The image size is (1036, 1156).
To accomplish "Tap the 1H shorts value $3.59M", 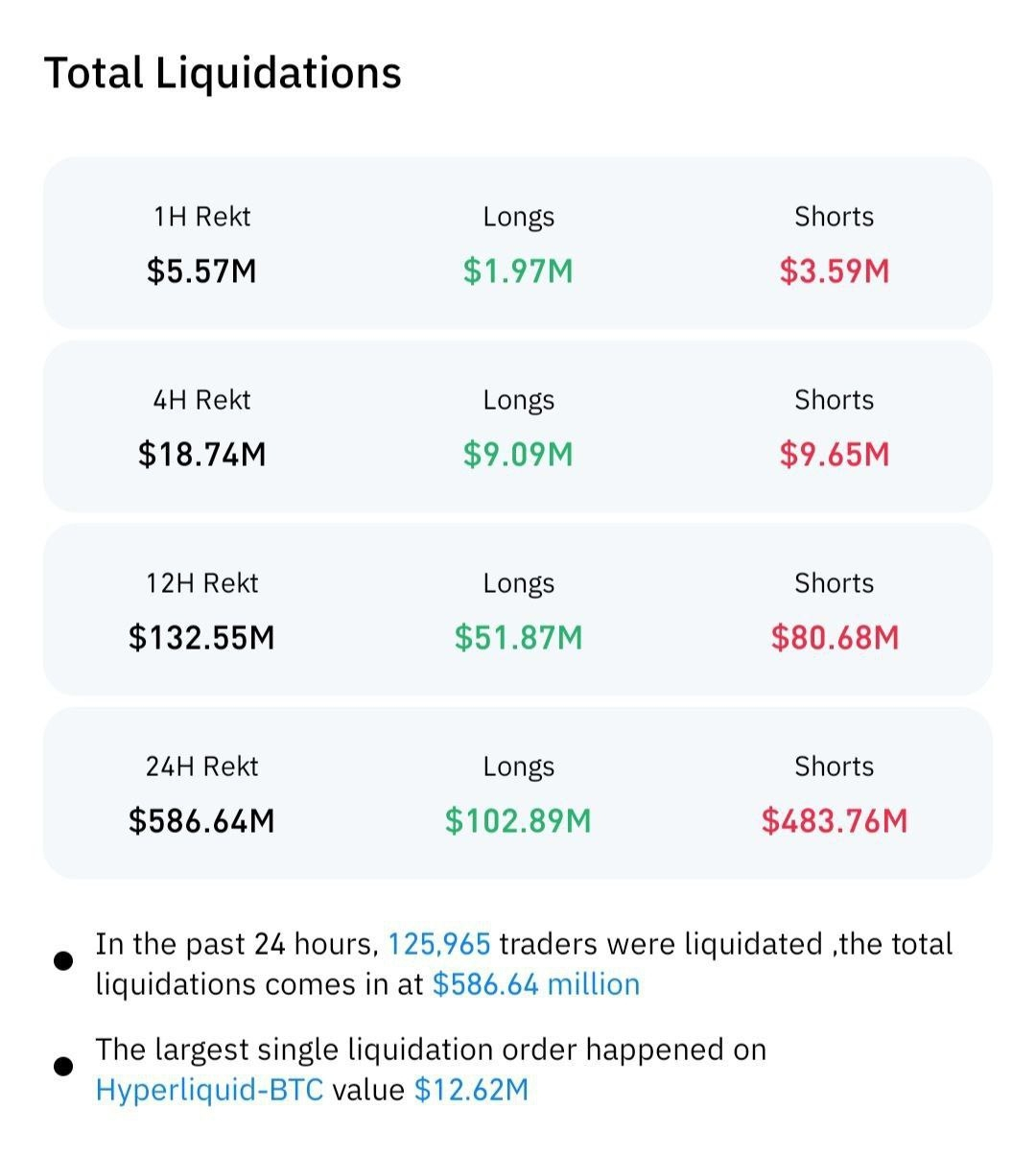I will point(834,271).
